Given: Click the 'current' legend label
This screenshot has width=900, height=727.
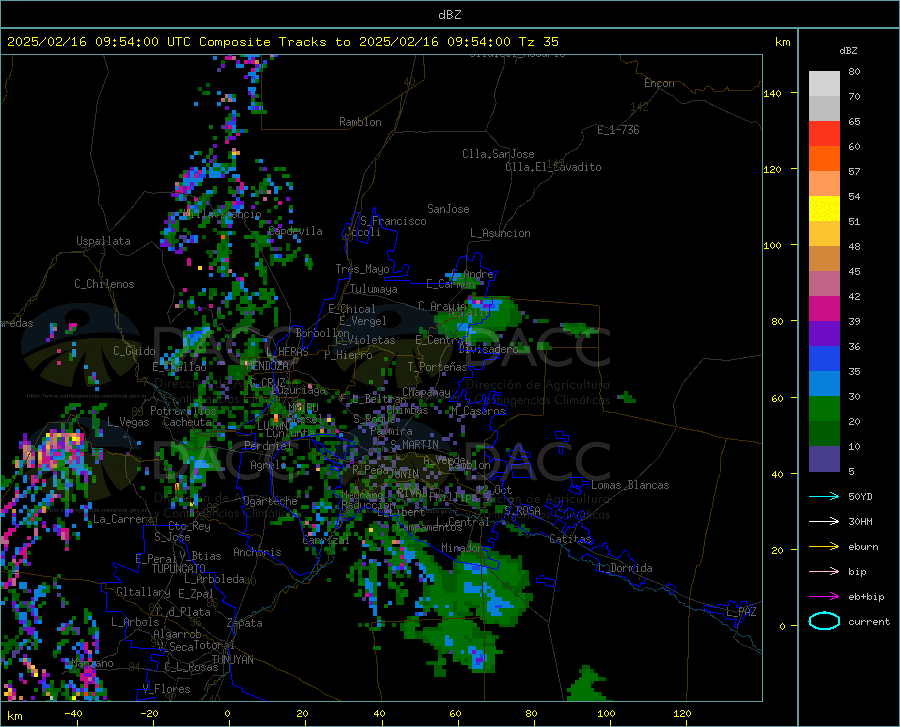Looking at the screenshot, I should click(869, 621).
